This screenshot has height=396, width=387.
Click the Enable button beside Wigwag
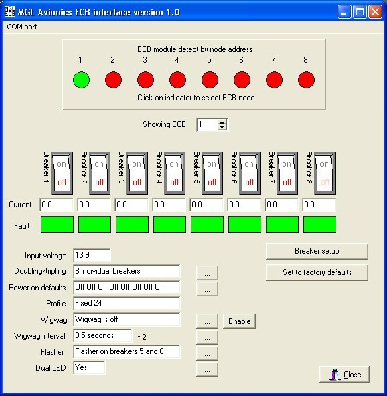point(239,321)
